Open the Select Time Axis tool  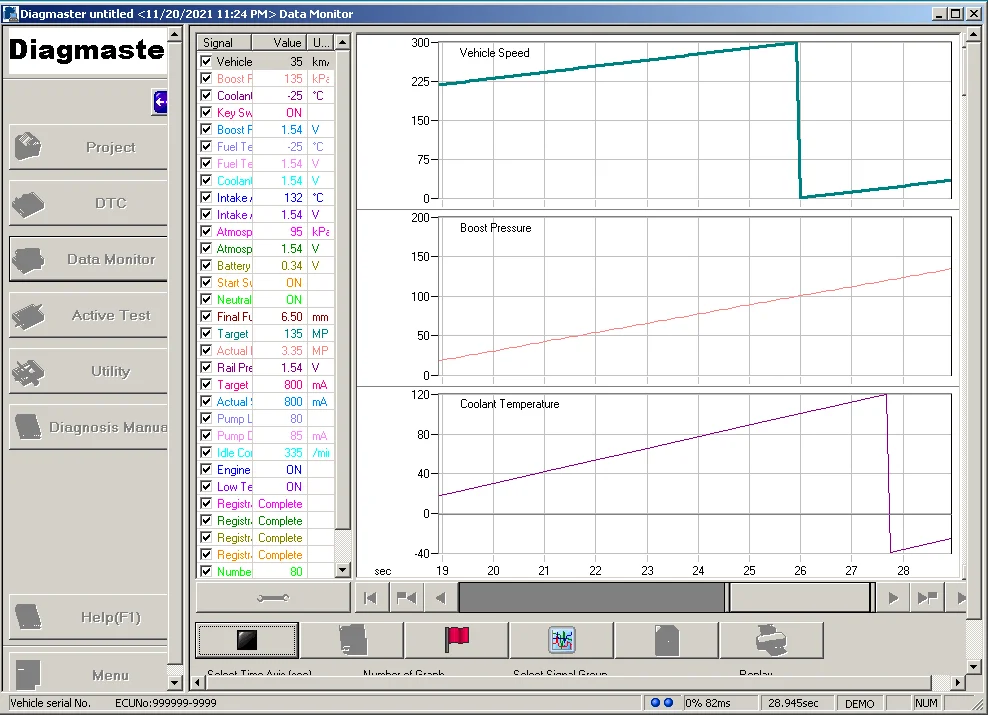[x=246, y=640]
